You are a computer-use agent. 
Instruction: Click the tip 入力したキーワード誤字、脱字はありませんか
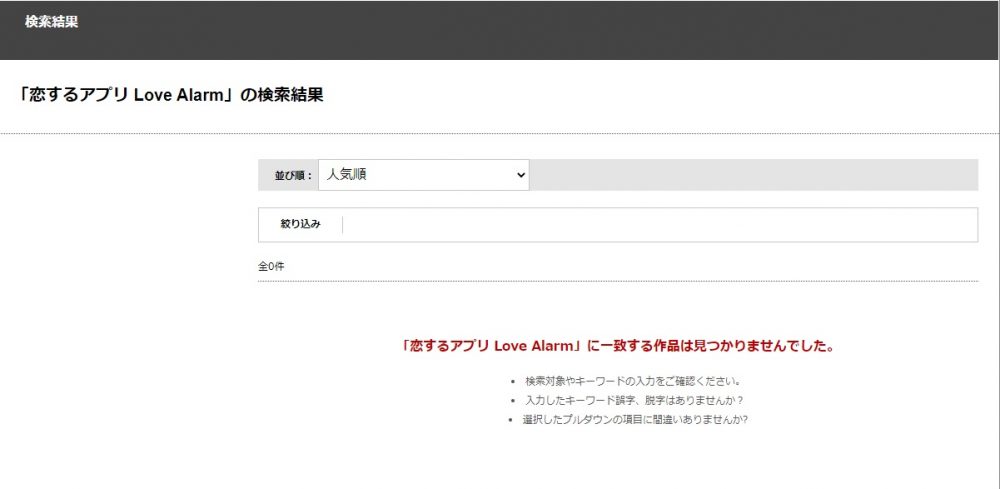[635, 400]
